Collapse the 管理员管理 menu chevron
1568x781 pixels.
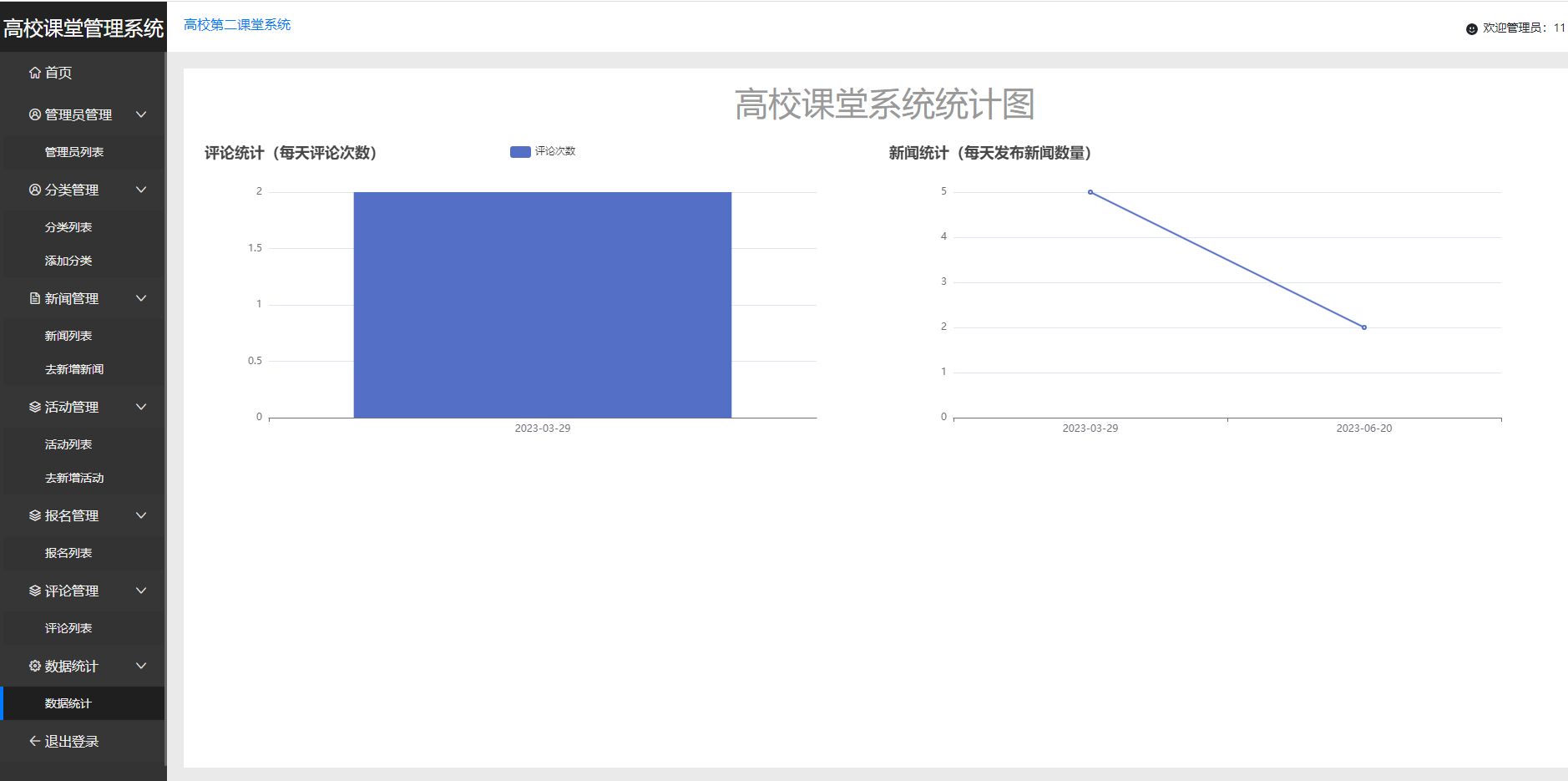(141, 114)
